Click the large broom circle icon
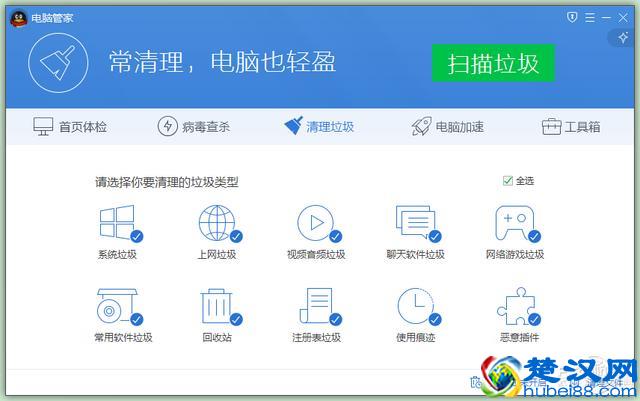 58,63
